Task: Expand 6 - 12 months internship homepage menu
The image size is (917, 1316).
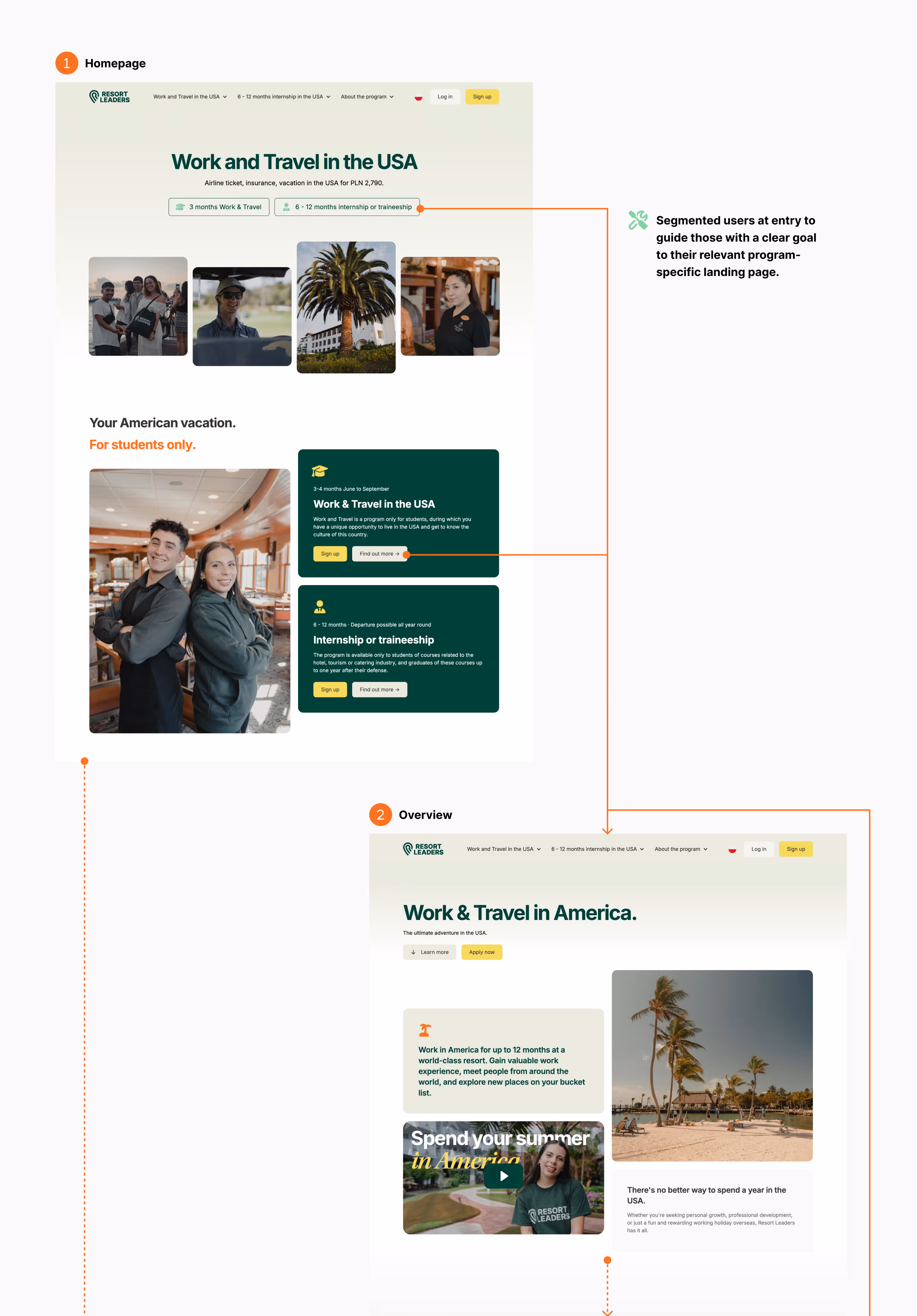Action: point(284,97)
